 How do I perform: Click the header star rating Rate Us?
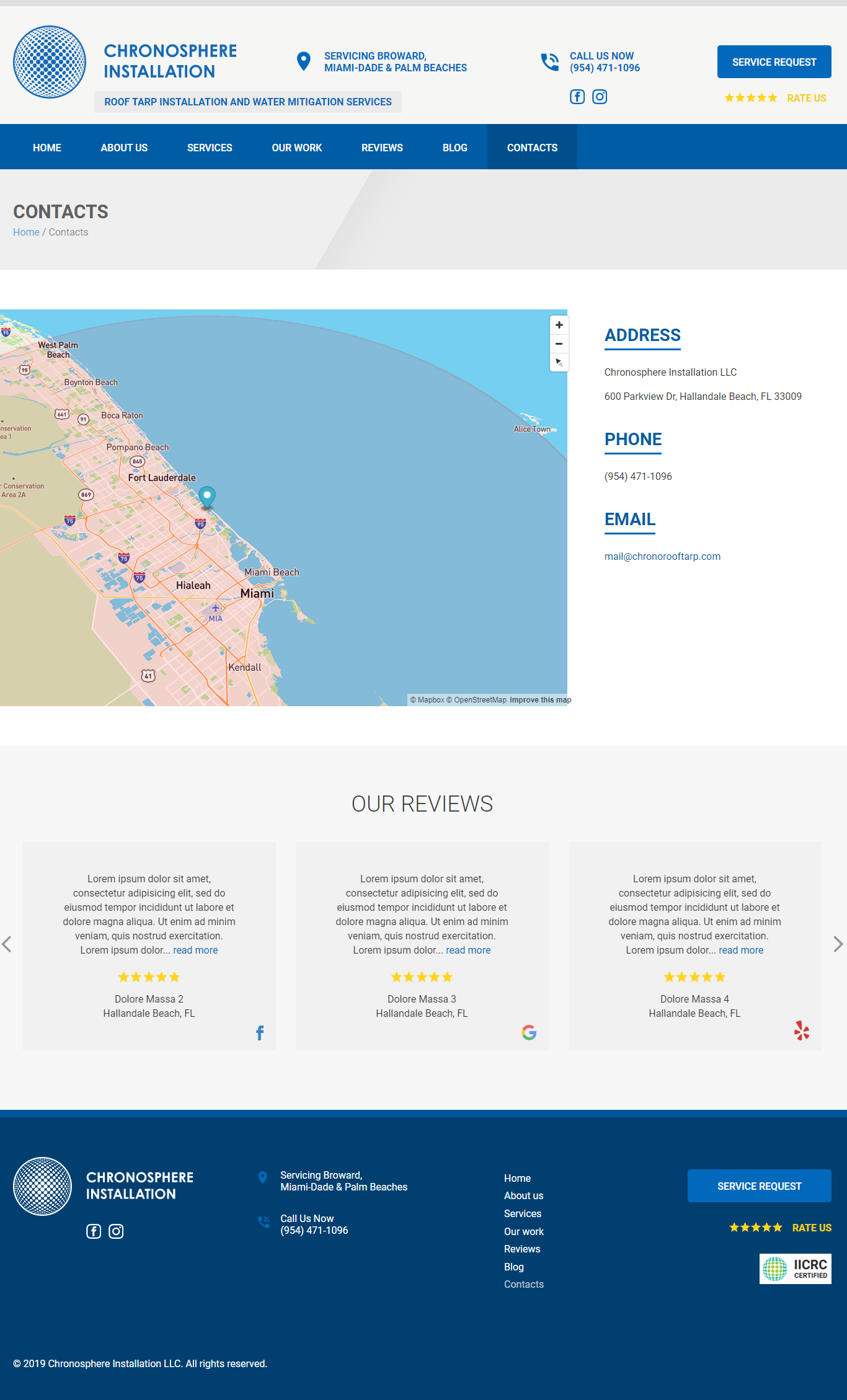pyautogui.click(x=775, y=98)
